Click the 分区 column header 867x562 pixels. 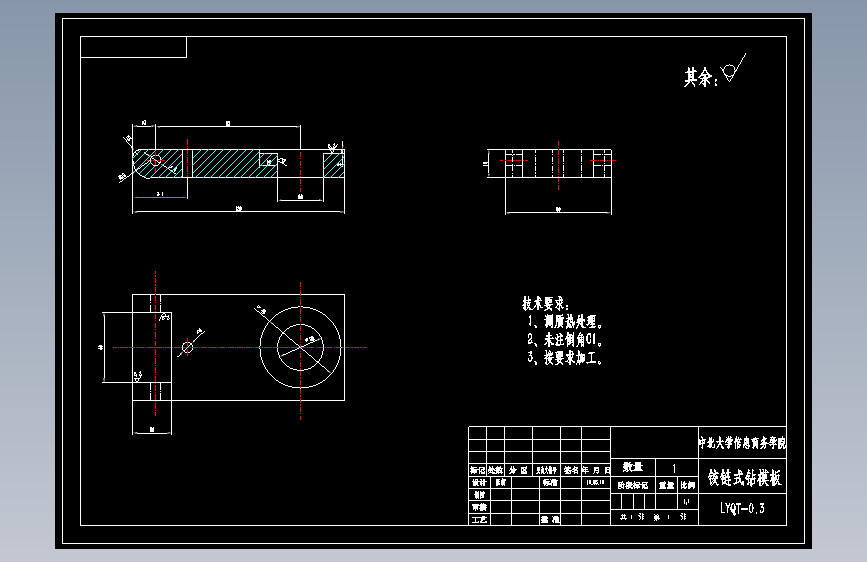pyautogui.click(x=518, y=470)
